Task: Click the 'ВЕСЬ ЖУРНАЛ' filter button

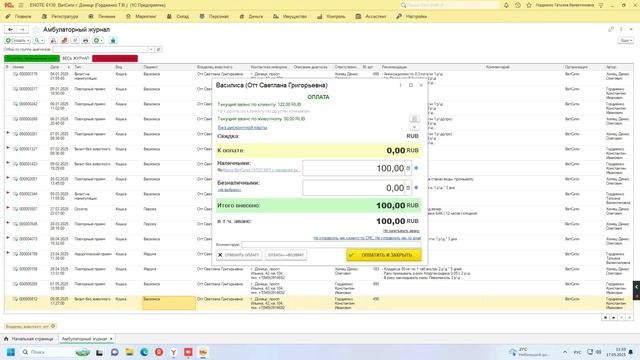Action: [x=76, y=58]
